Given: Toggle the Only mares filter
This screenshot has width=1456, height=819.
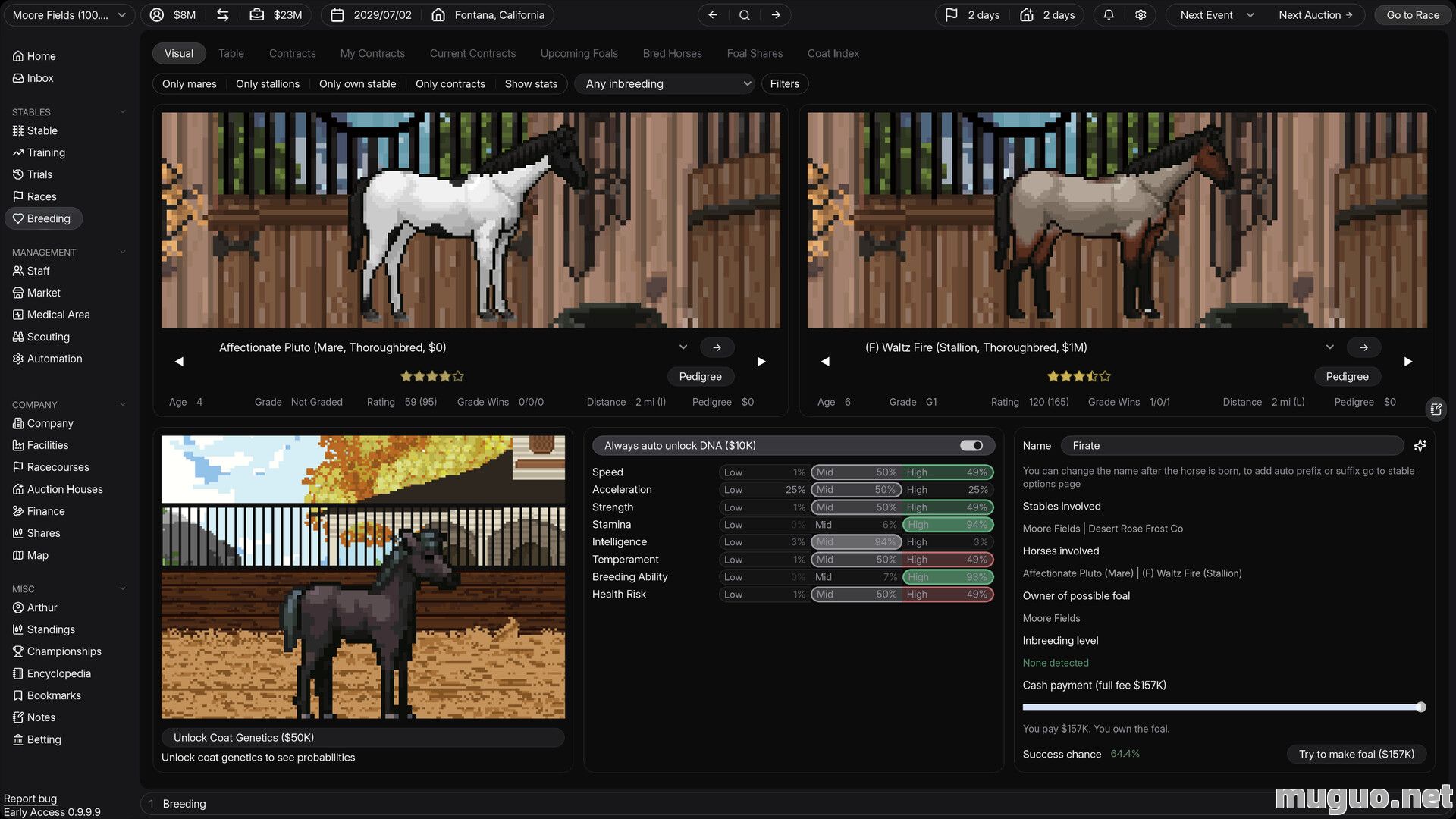Looking at the screenshot, I should (x=190, y=84).
